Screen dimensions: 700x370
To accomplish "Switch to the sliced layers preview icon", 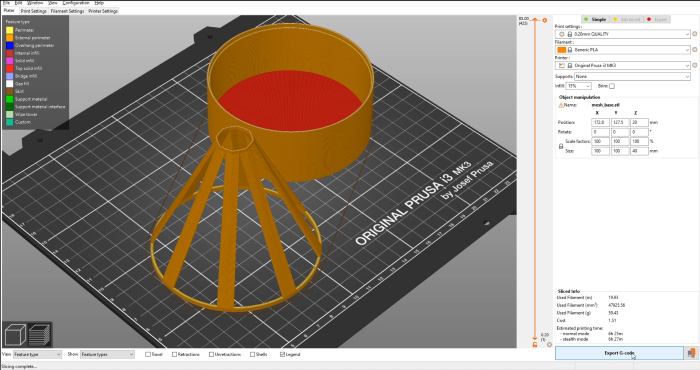I will click(x=39, y=335).
